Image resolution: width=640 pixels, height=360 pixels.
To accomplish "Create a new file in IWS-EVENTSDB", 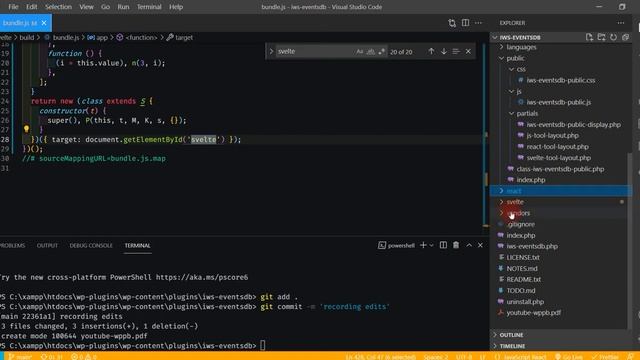I will point(589,37).
